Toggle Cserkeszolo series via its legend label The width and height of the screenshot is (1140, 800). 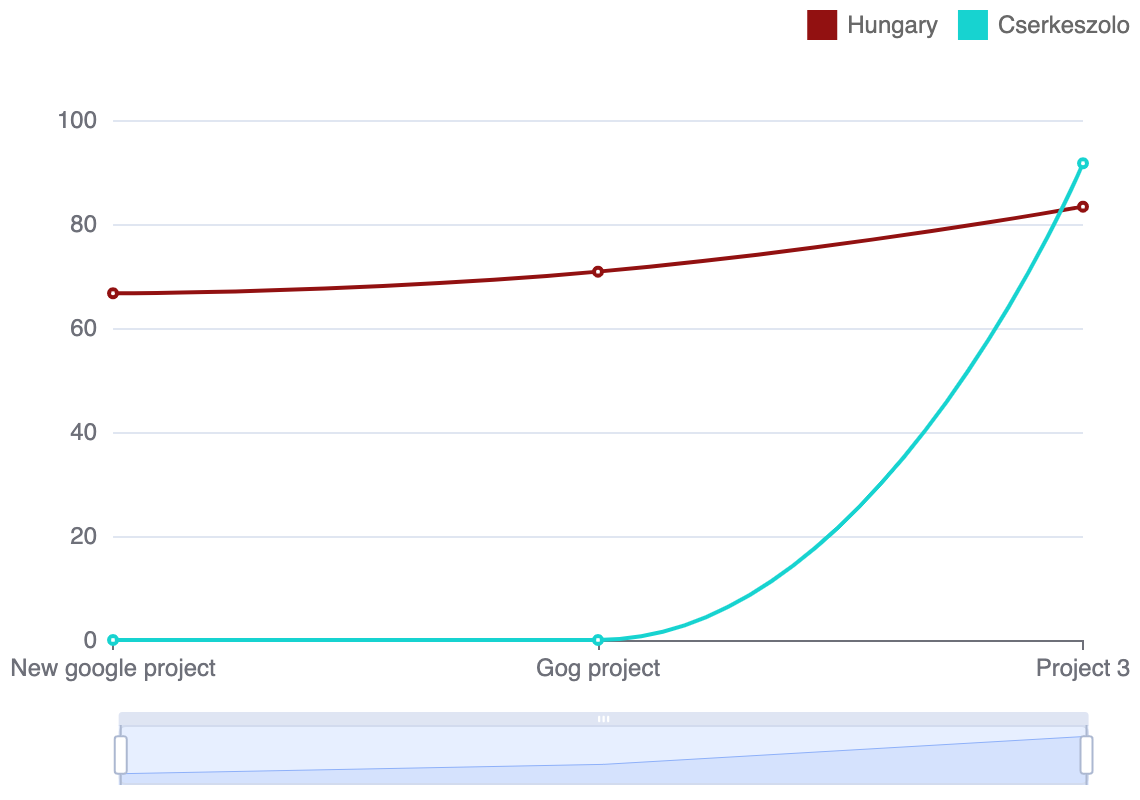(1063, 25)
